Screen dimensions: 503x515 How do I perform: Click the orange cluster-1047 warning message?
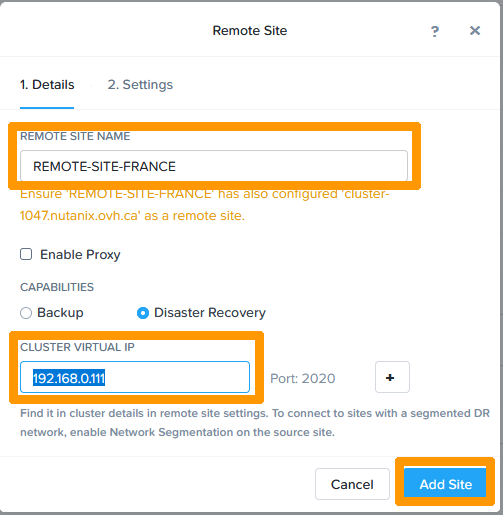(204, 205)
